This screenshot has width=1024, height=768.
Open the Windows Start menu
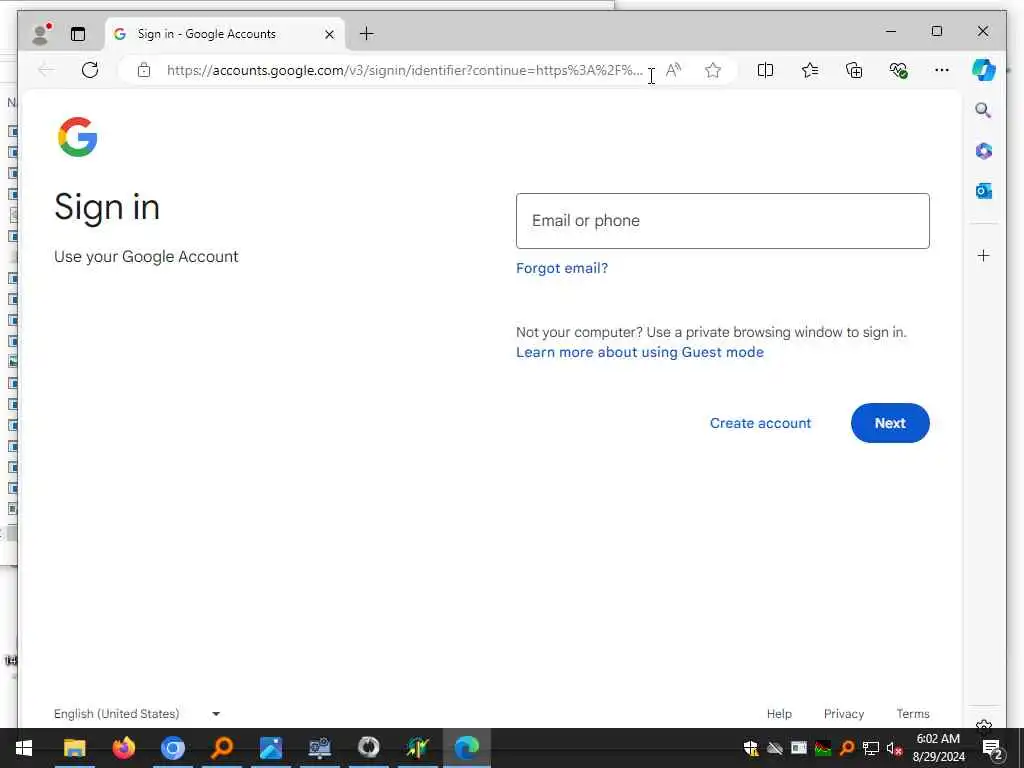coord(24,748)
